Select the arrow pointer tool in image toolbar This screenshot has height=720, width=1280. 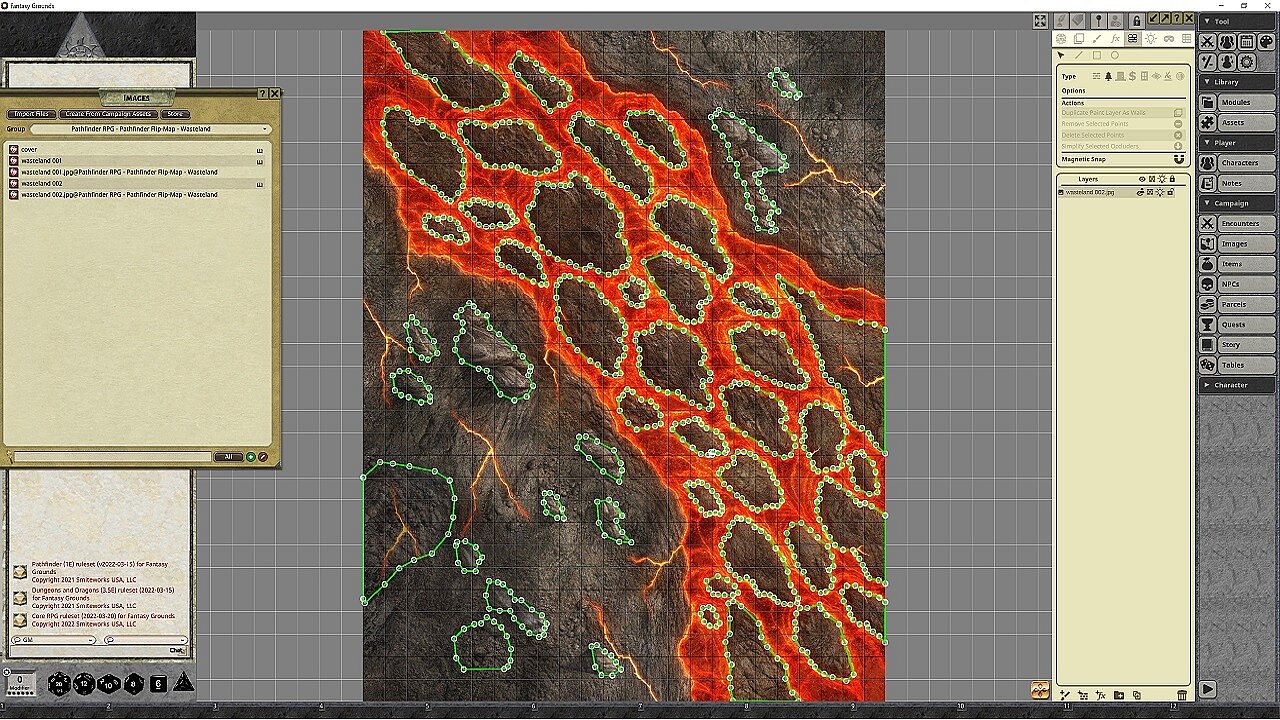(x=1061, y=55)
